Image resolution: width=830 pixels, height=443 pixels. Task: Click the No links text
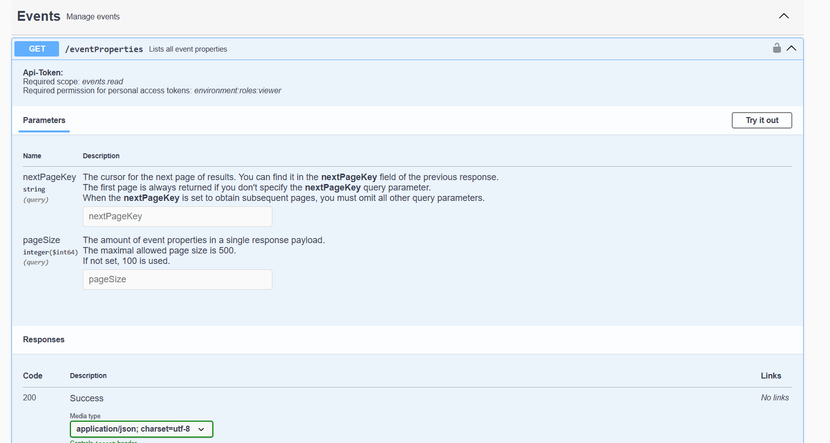click(x=774, y=398)
